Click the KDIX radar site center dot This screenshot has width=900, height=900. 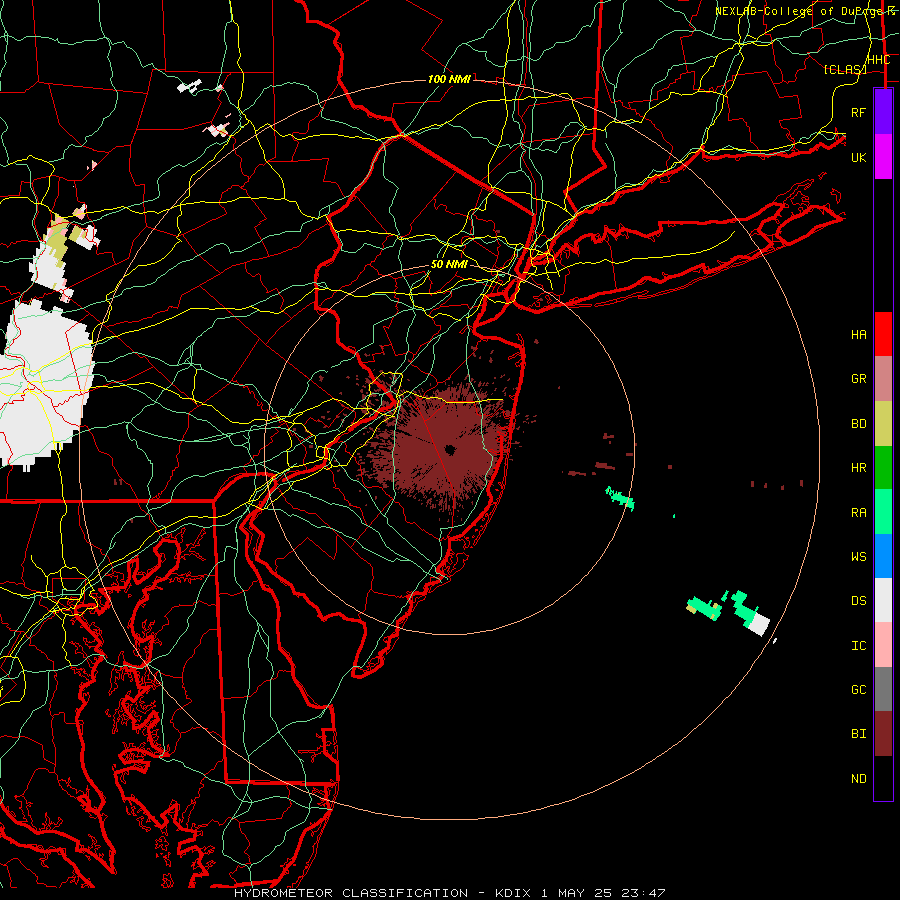click(x=449, y=449)
